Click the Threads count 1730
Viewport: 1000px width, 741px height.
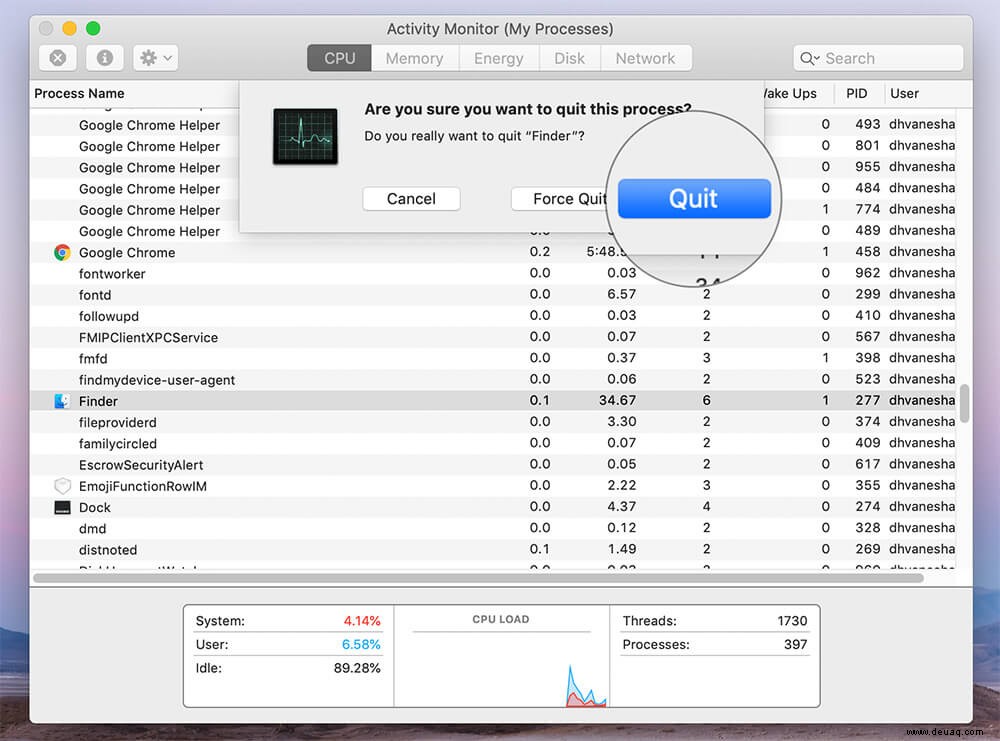792,620
